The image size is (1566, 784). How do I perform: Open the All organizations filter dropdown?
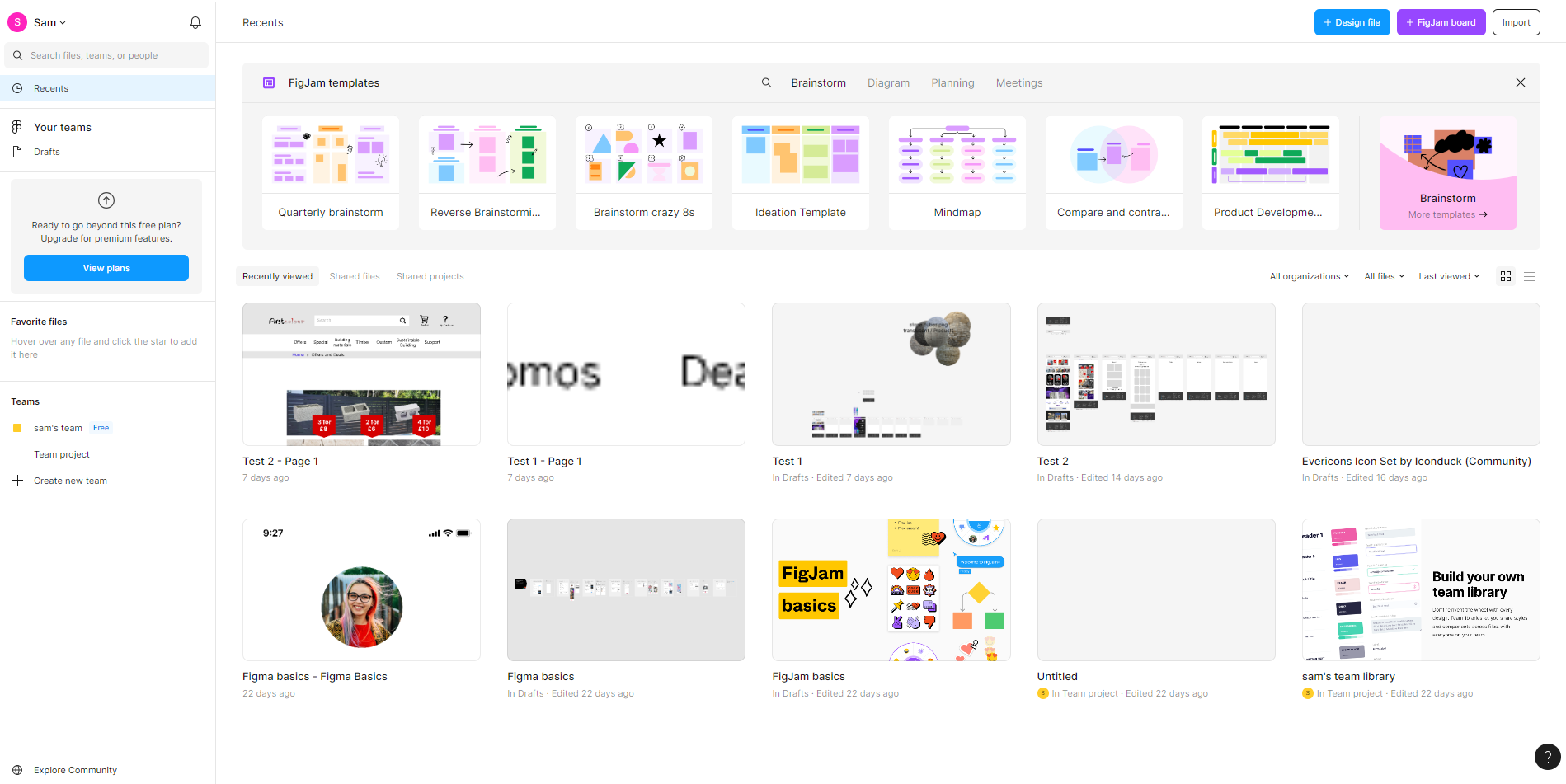(x=1309, y=277)
